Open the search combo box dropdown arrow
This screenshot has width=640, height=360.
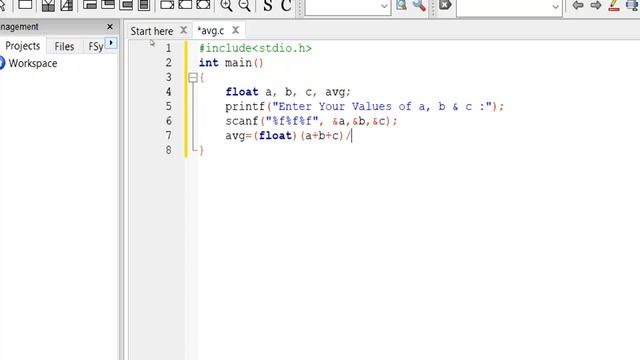pyautogui.click(x=384, y=7)
